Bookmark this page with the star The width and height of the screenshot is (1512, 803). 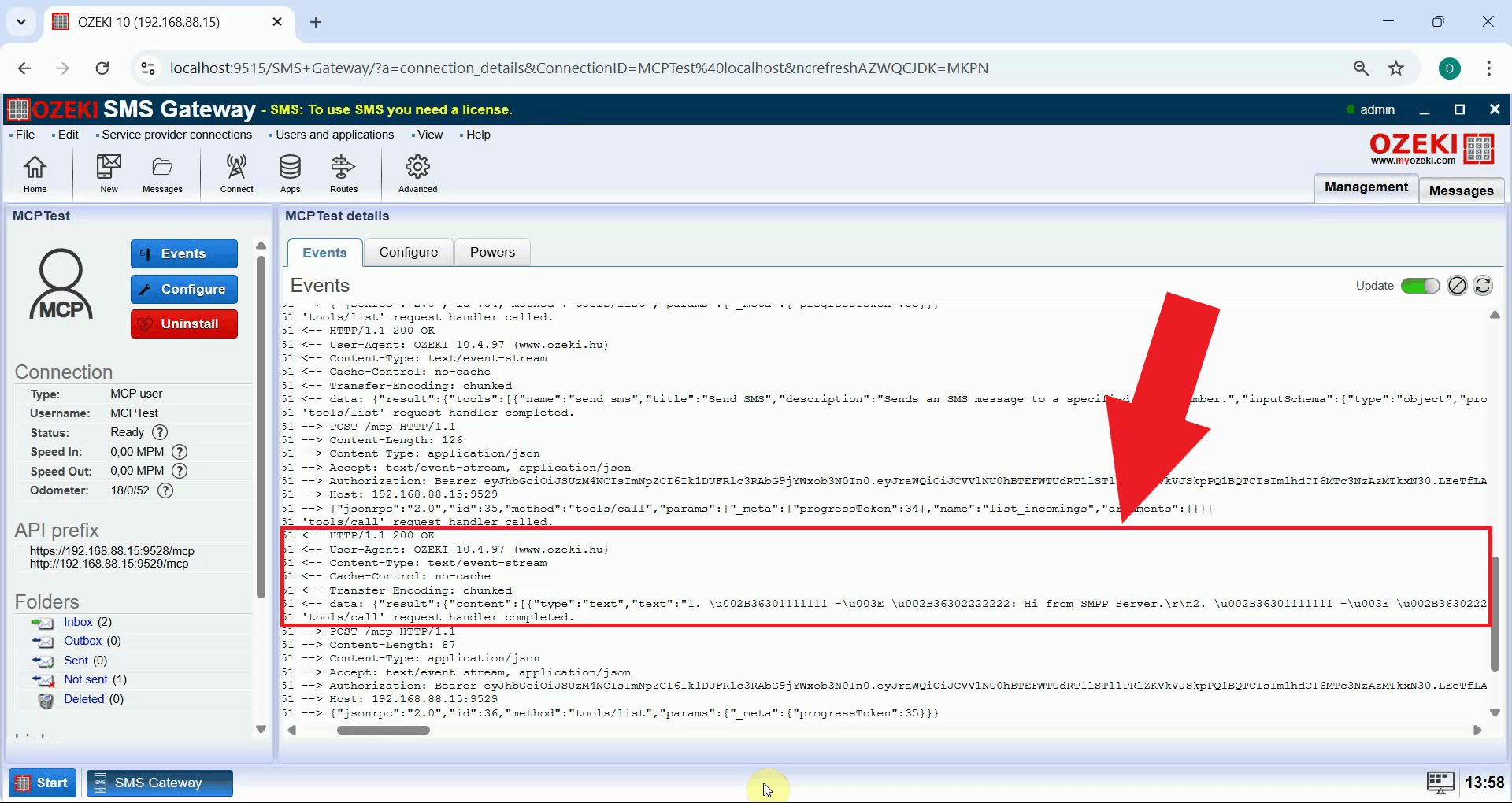pos(1396,68)
